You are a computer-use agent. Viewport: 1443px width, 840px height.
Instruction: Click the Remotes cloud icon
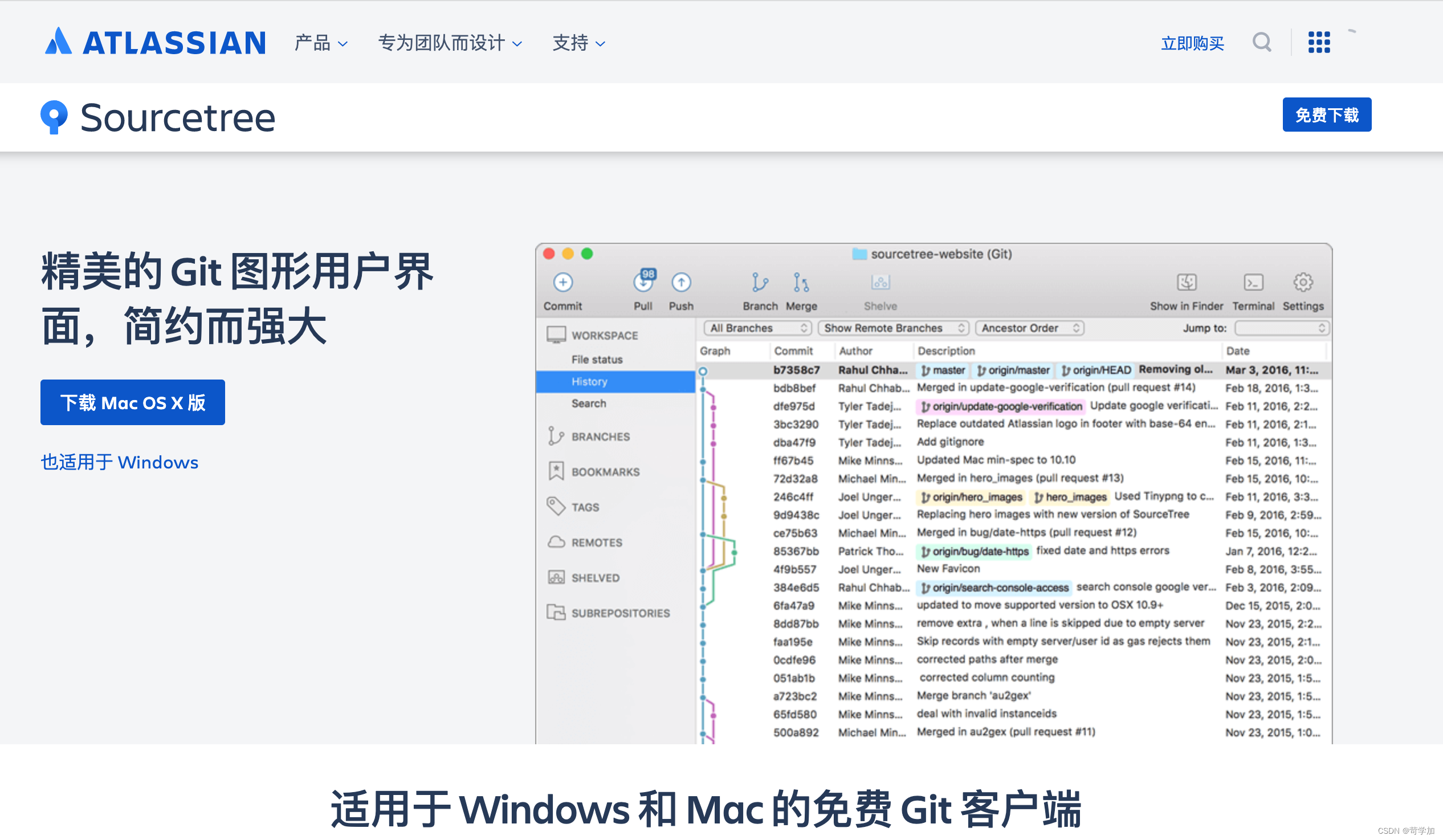coord(556,543)
